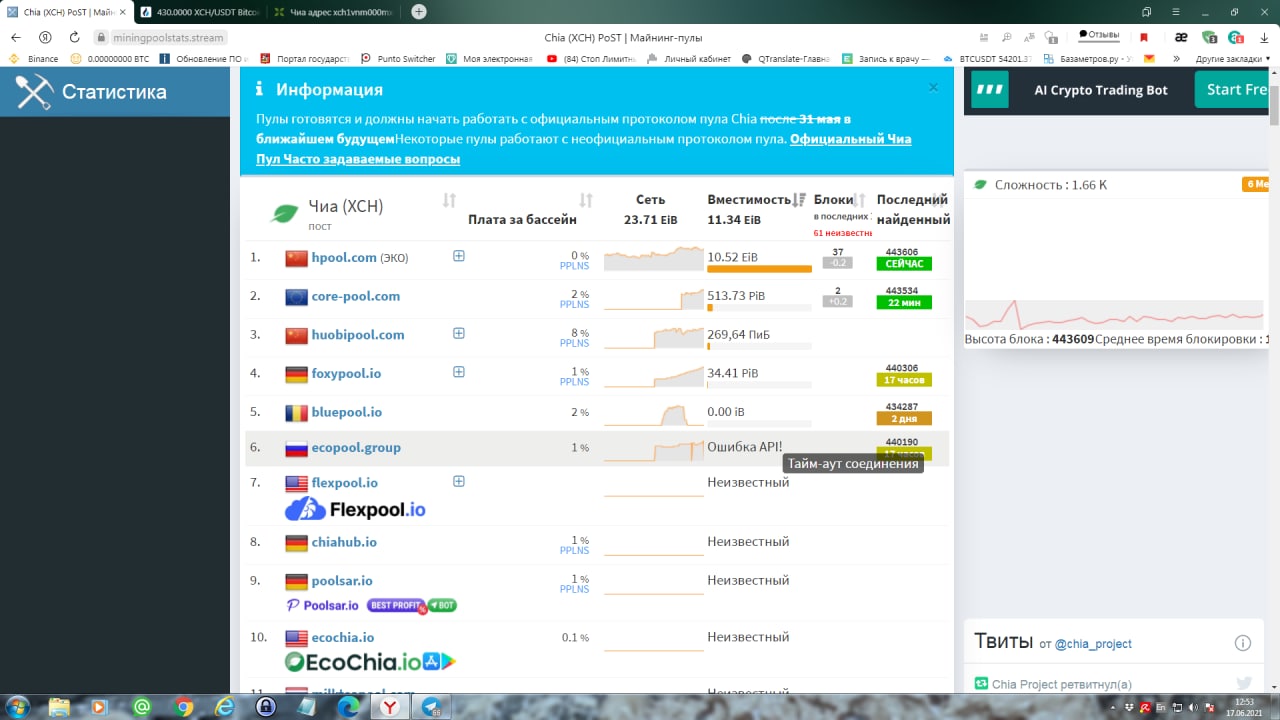Open the Punto Switcher bookmark

pos(398,59)
